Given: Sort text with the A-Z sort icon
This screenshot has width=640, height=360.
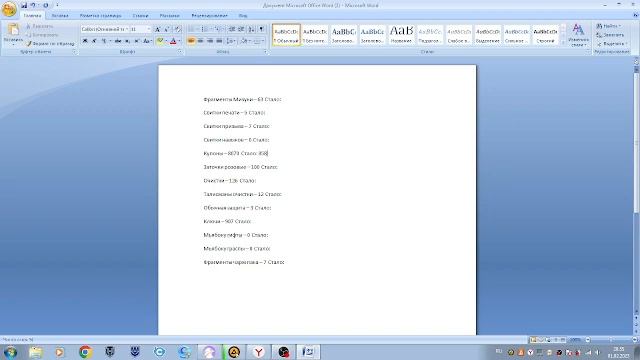Looking at the screenshot, I should (x=251, y=29).
